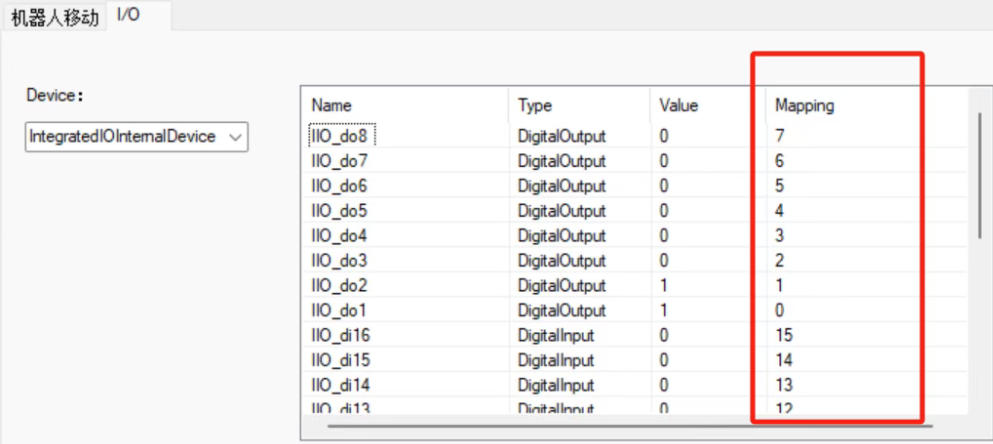Select the IIO_di16 input row
Image resolution: width=993 pixels, height=444 pixels.
point(342,336)
